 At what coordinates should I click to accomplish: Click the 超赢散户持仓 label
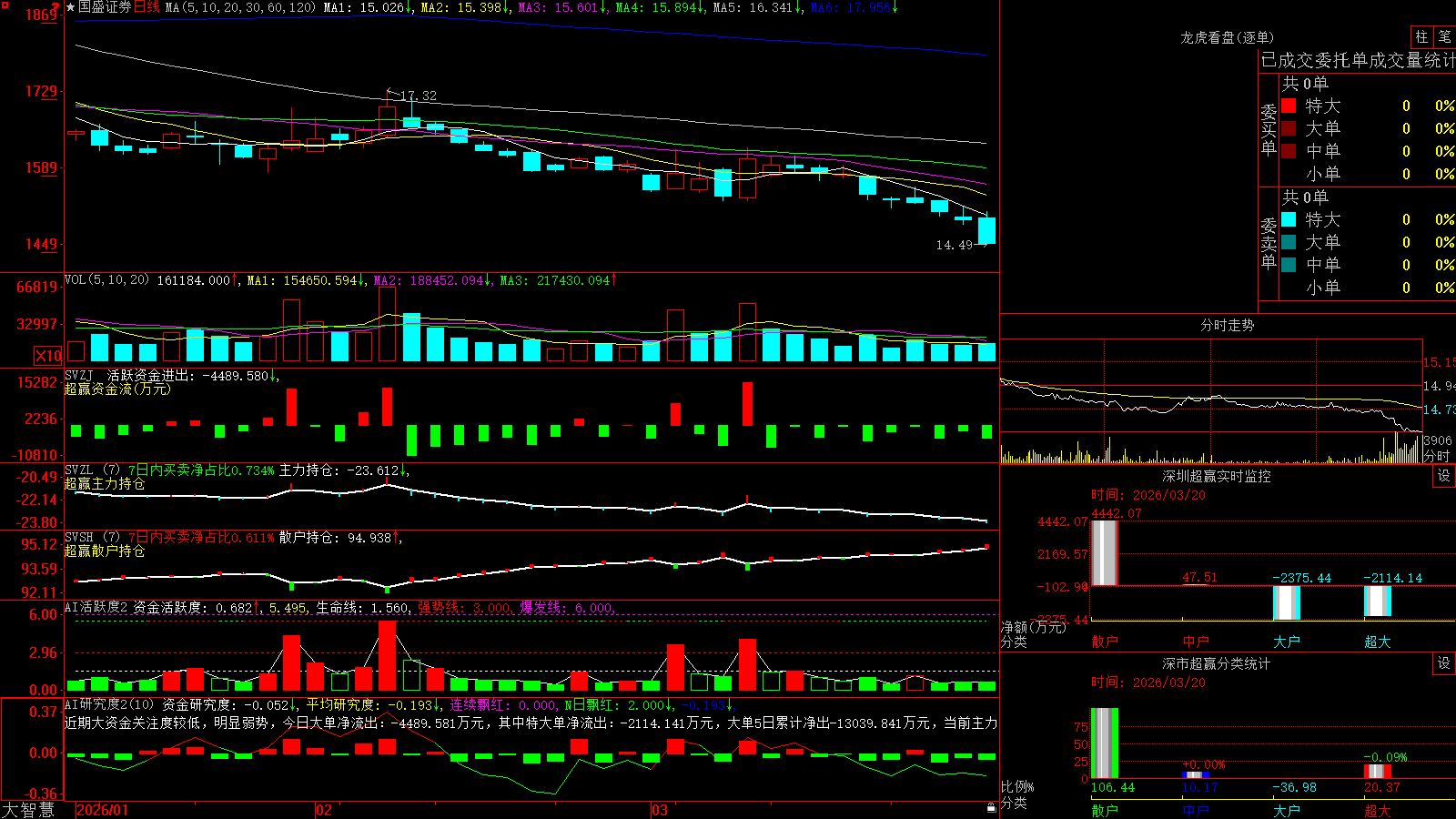pyautogui.click(x=105, y=551)
